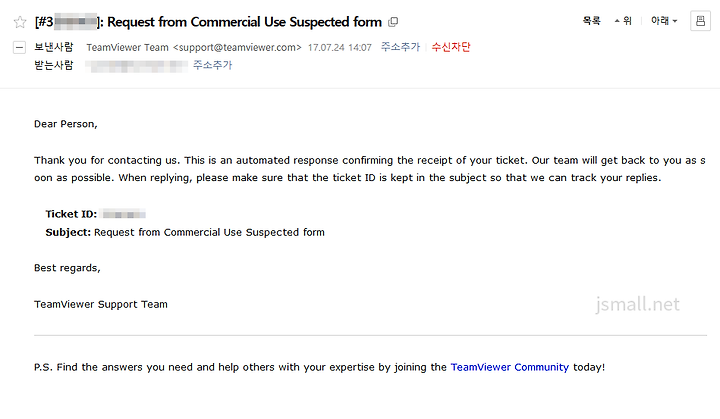Viewport: 720px width, 419px height.
Task: Block the sender with 수신차단
Action: (451, 47)
